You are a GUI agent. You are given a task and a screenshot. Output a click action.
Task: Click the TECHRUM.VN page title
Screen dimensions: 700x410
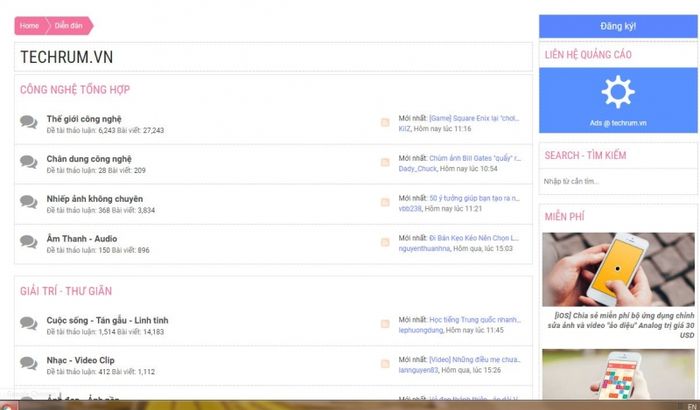pos(67,57)
